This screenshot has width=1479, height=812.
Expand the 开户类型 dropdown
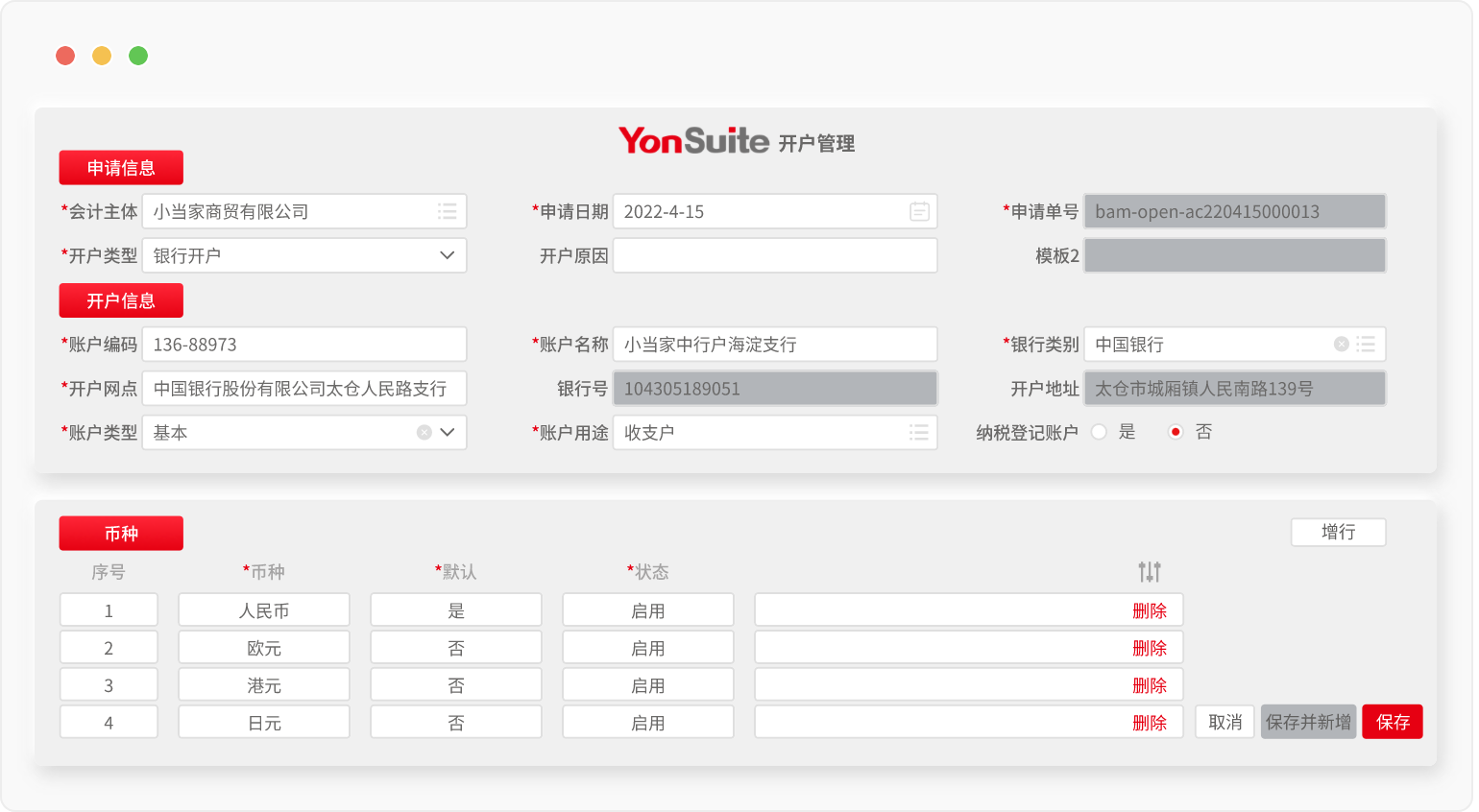(x=447, y=256)
